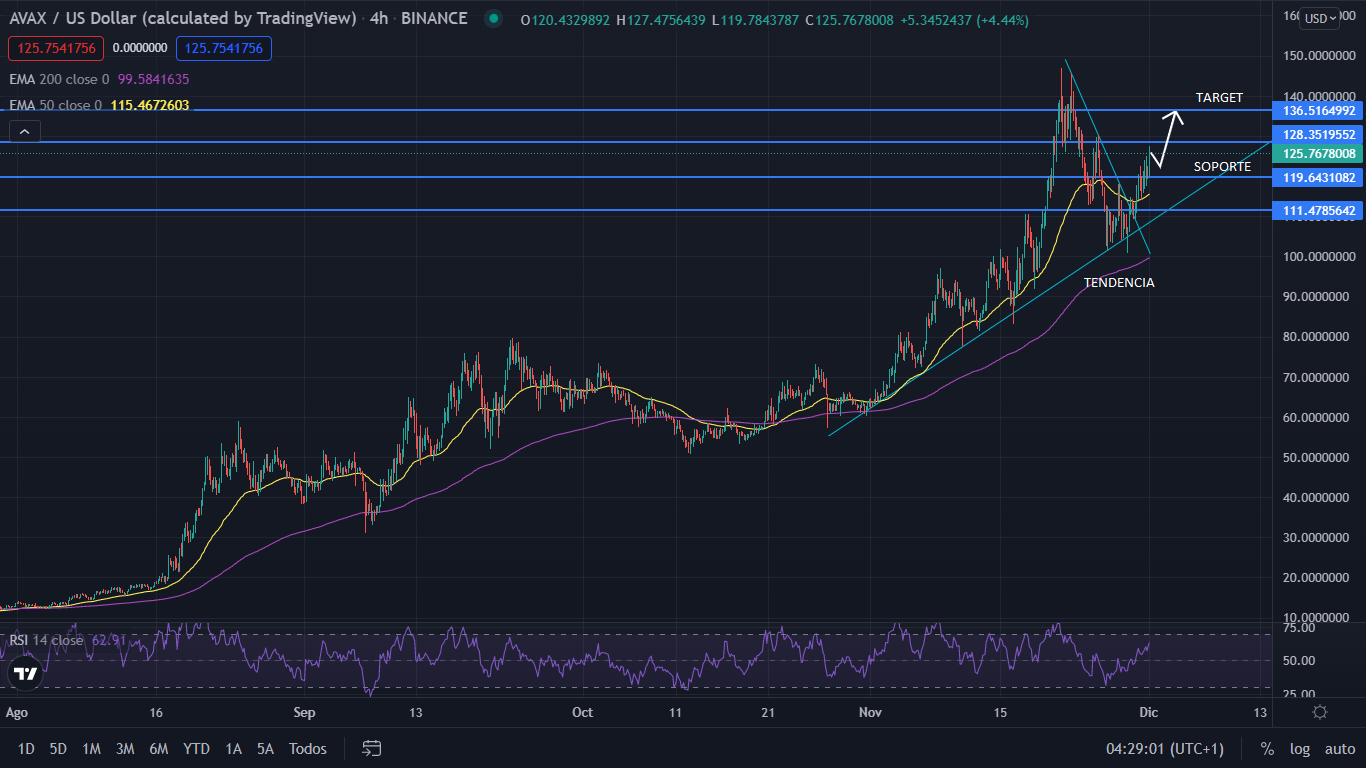Switch to the 6M time range
This screenshot has height=768, width=1366.
[158, 748]
